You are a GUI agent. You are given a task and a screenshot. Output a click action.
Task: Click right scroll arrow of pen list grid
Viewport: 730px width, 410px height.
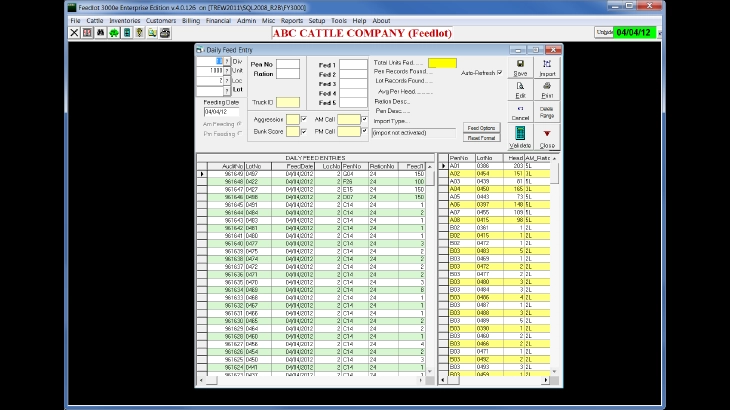pos(546,380)
